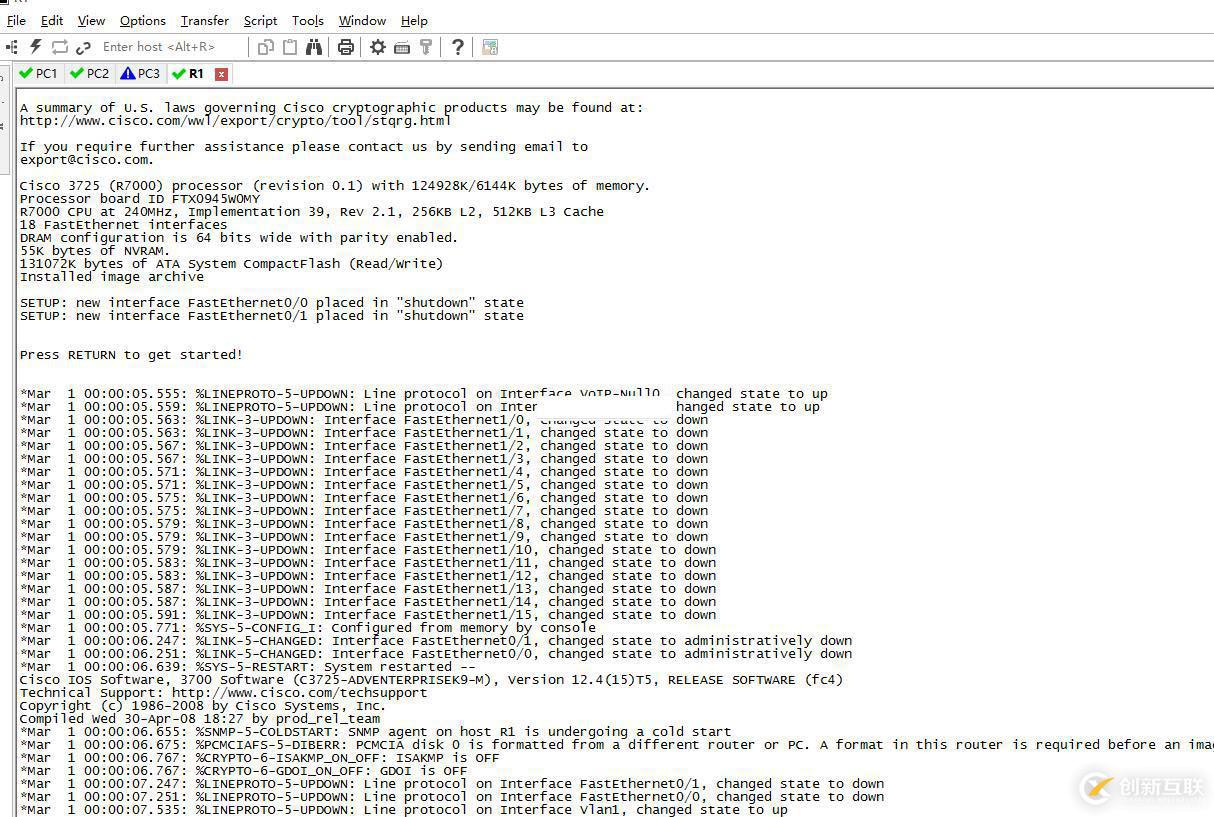
Task: Click the 'ISAKMP is OFF' log line
Action: click(260, 758)
